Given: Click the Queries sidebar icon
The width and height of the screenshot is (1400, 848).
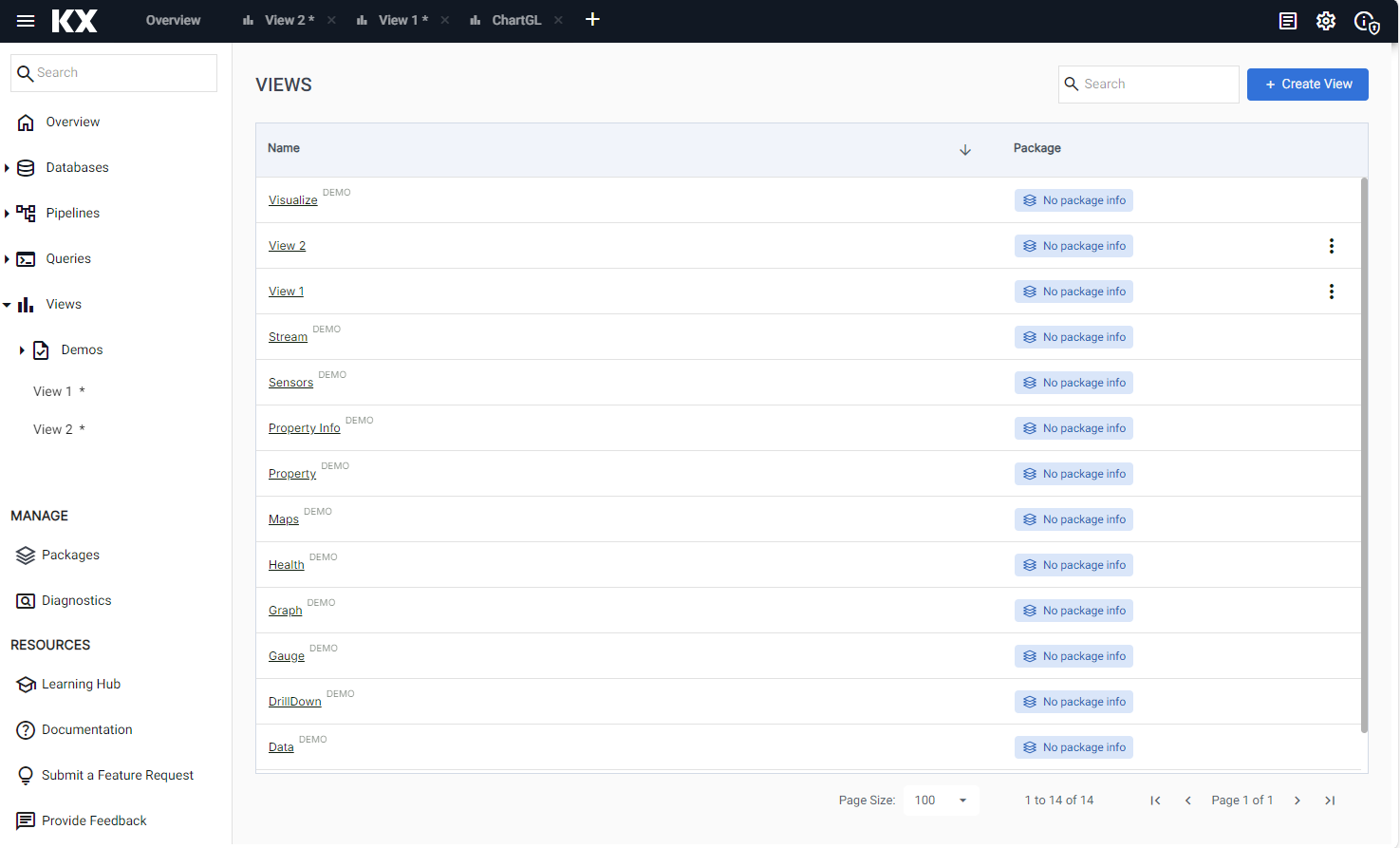Looking at the screenshot, I should 26,259.
